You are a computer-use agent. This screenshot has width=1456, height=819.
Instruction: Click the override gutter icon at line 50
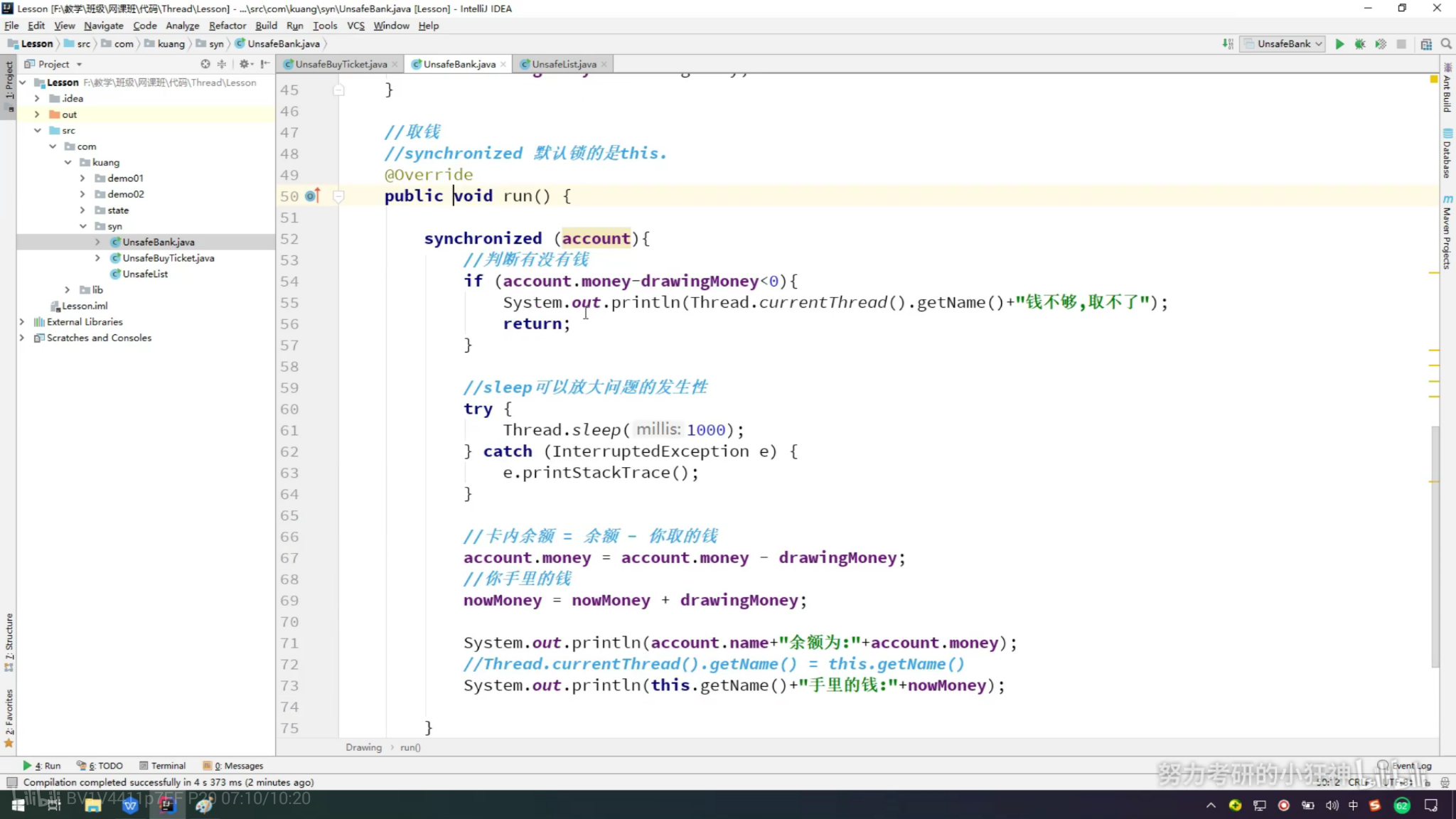[x=312, y=196]
